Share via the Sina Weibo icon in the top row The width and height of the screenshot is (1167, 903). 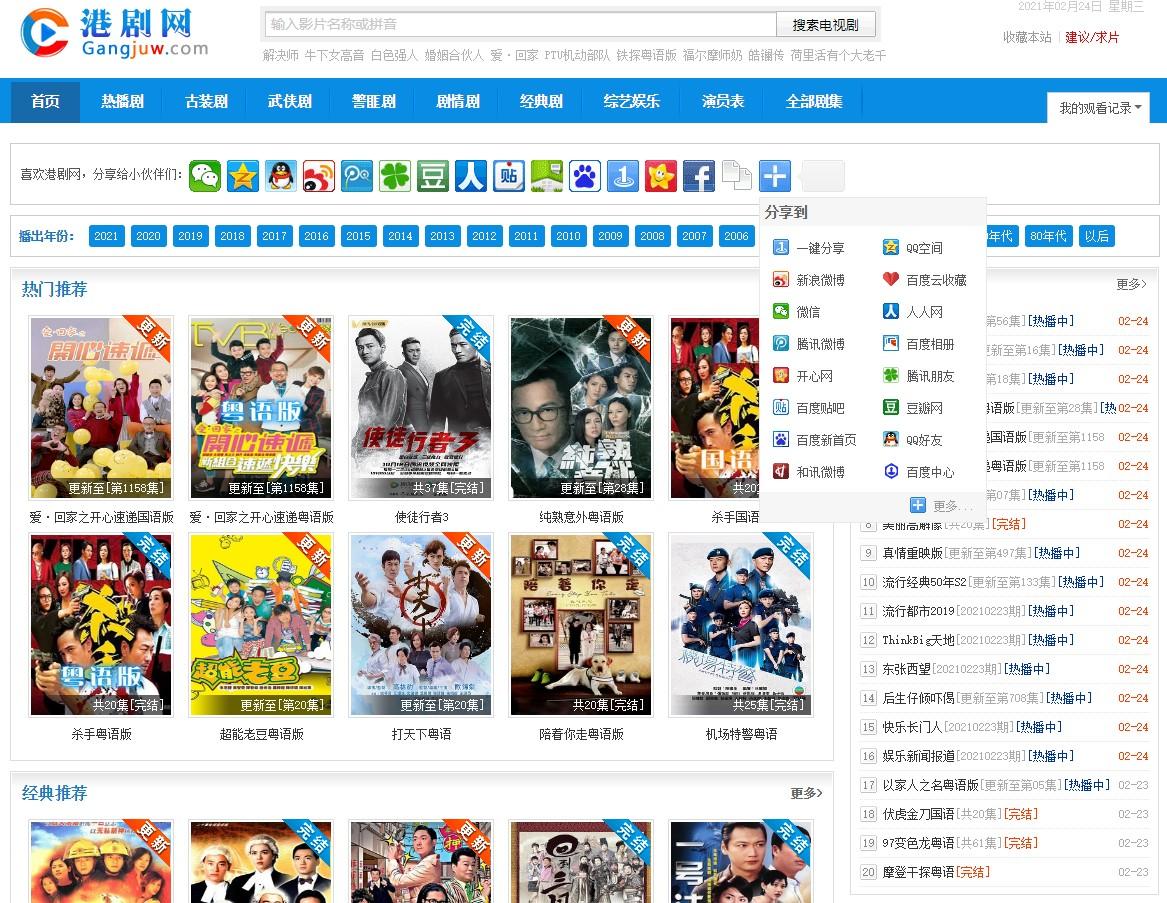(x=319, y=176)
